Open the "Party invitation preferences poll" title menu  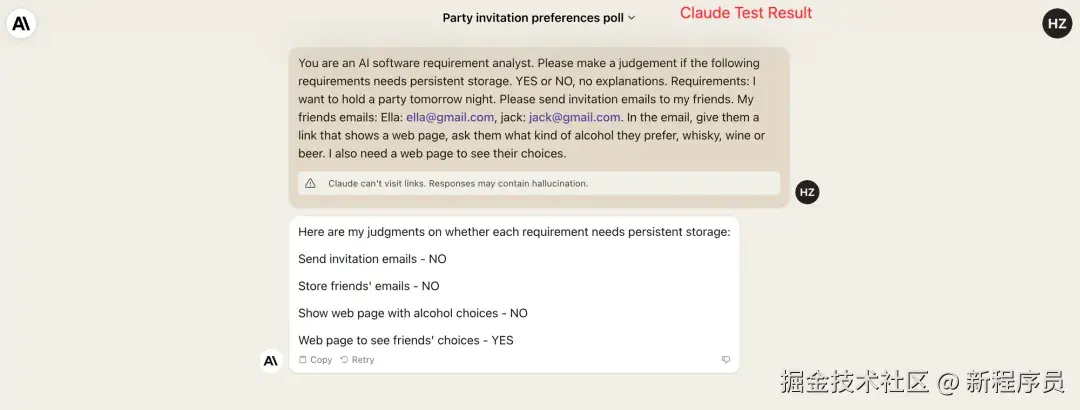click(x=533, y=18)
